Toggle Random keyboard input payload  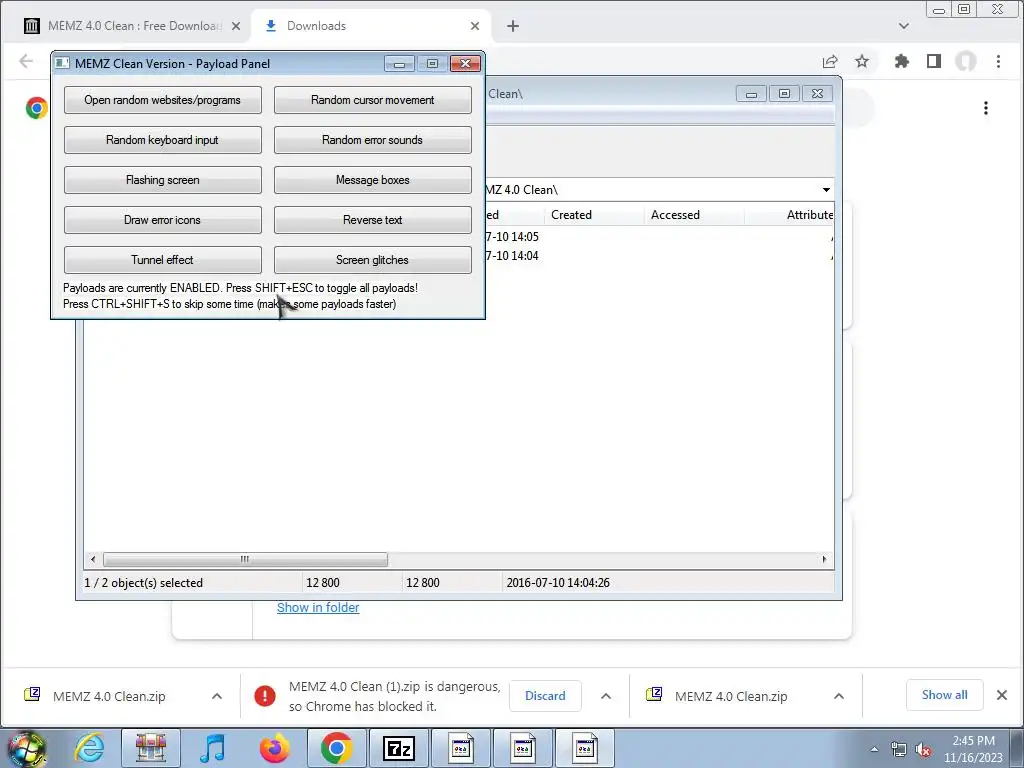coord(163,140)
